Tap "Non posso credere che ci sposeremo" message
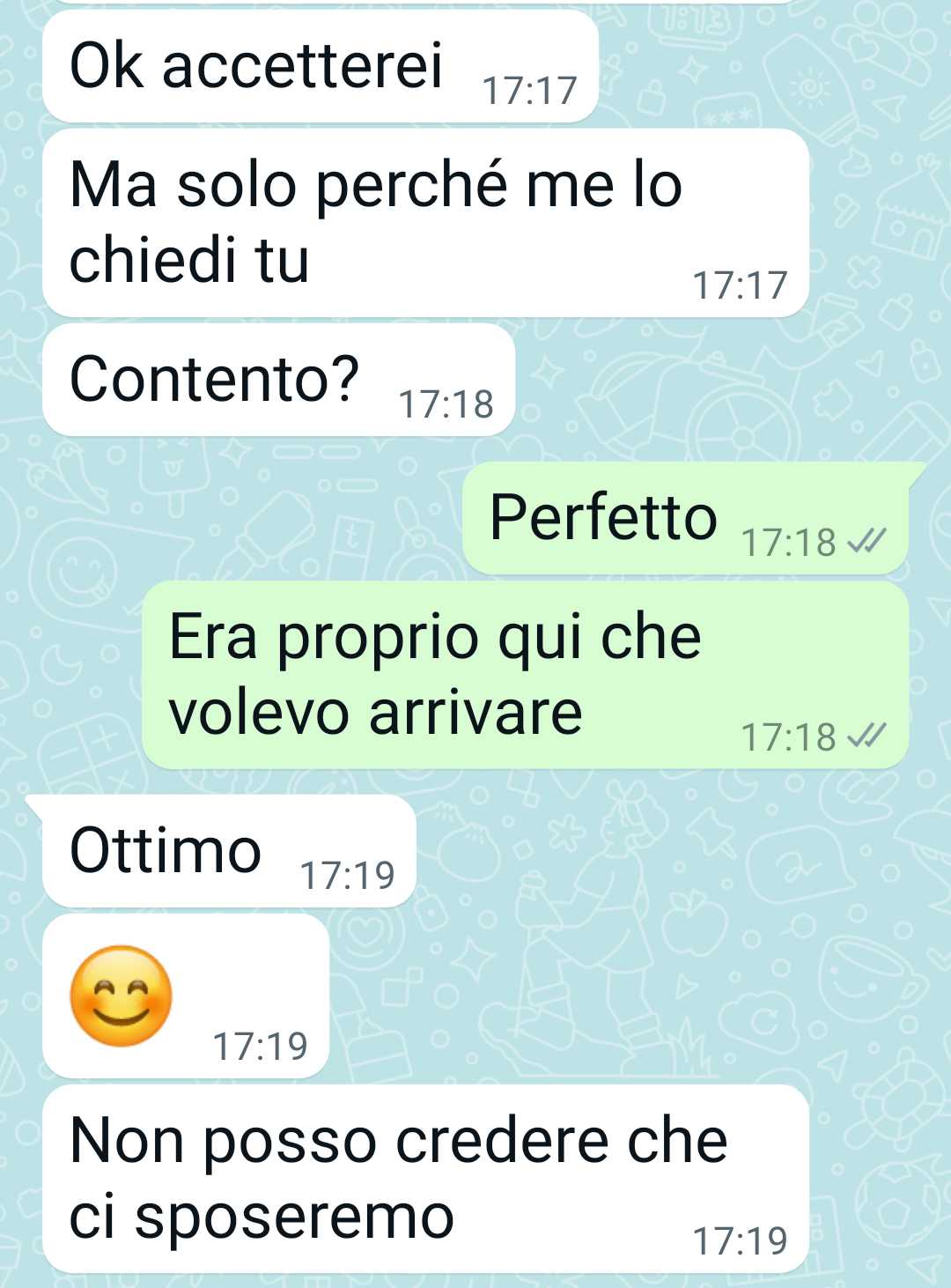 coord(425,1179)
